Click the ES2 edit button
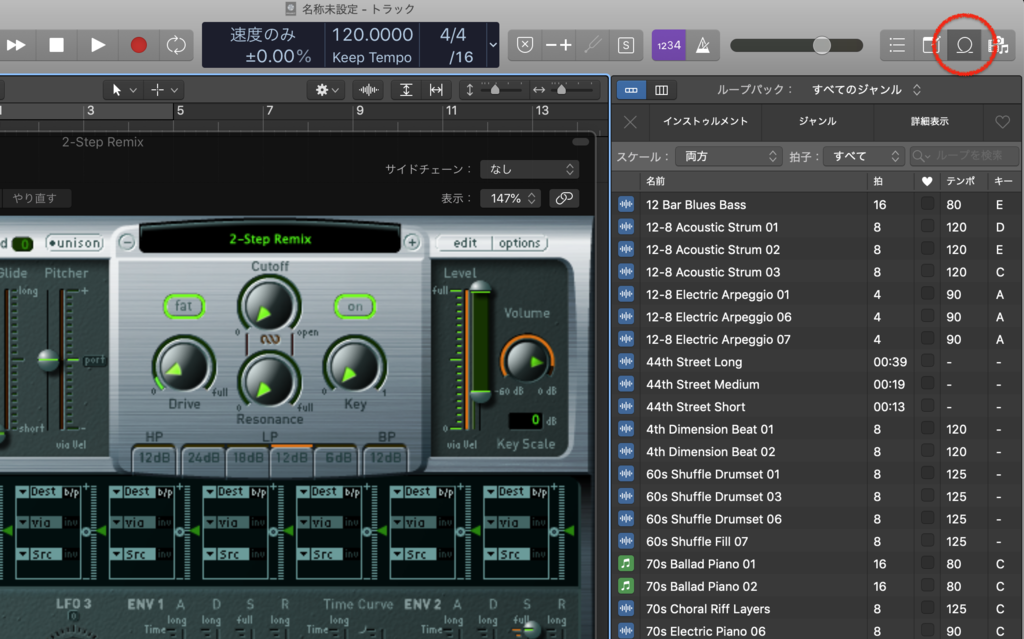 (x=465, y=243)
